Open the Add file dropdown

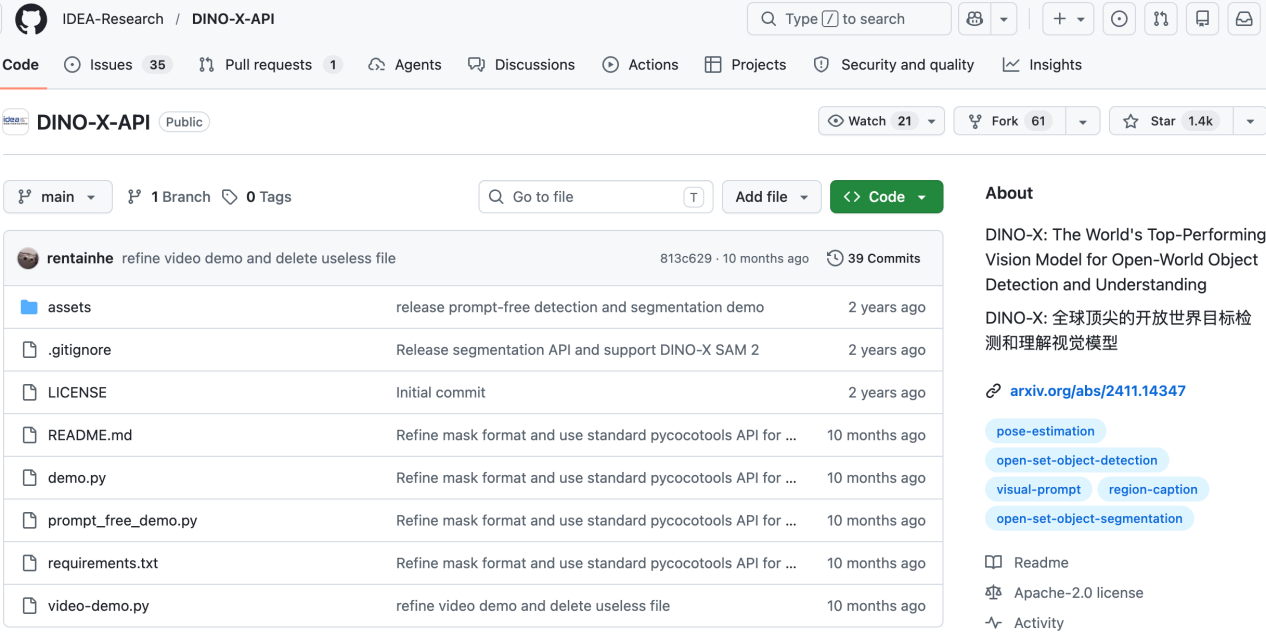771,197
